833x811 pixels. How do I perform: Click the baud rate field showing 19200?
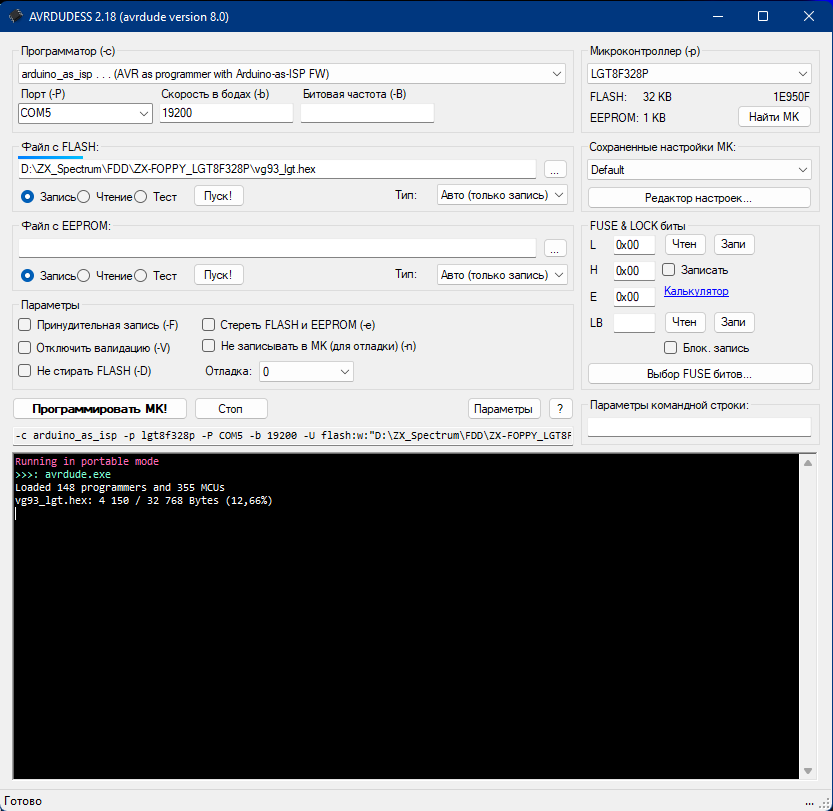[226, 113]
